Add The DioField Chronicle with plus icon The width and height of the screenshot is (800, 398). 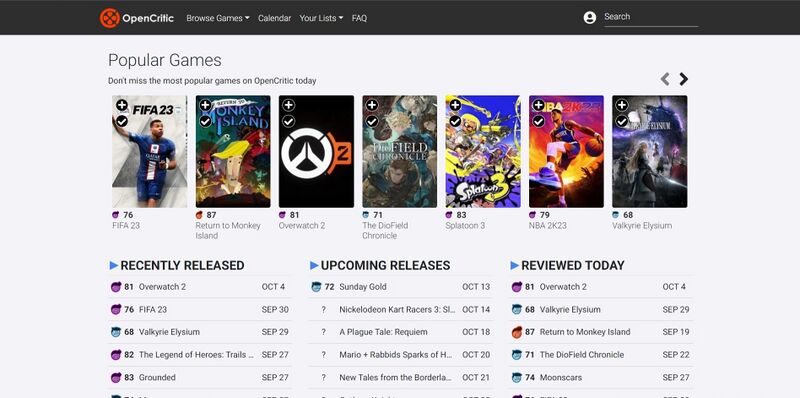[372, 105]
